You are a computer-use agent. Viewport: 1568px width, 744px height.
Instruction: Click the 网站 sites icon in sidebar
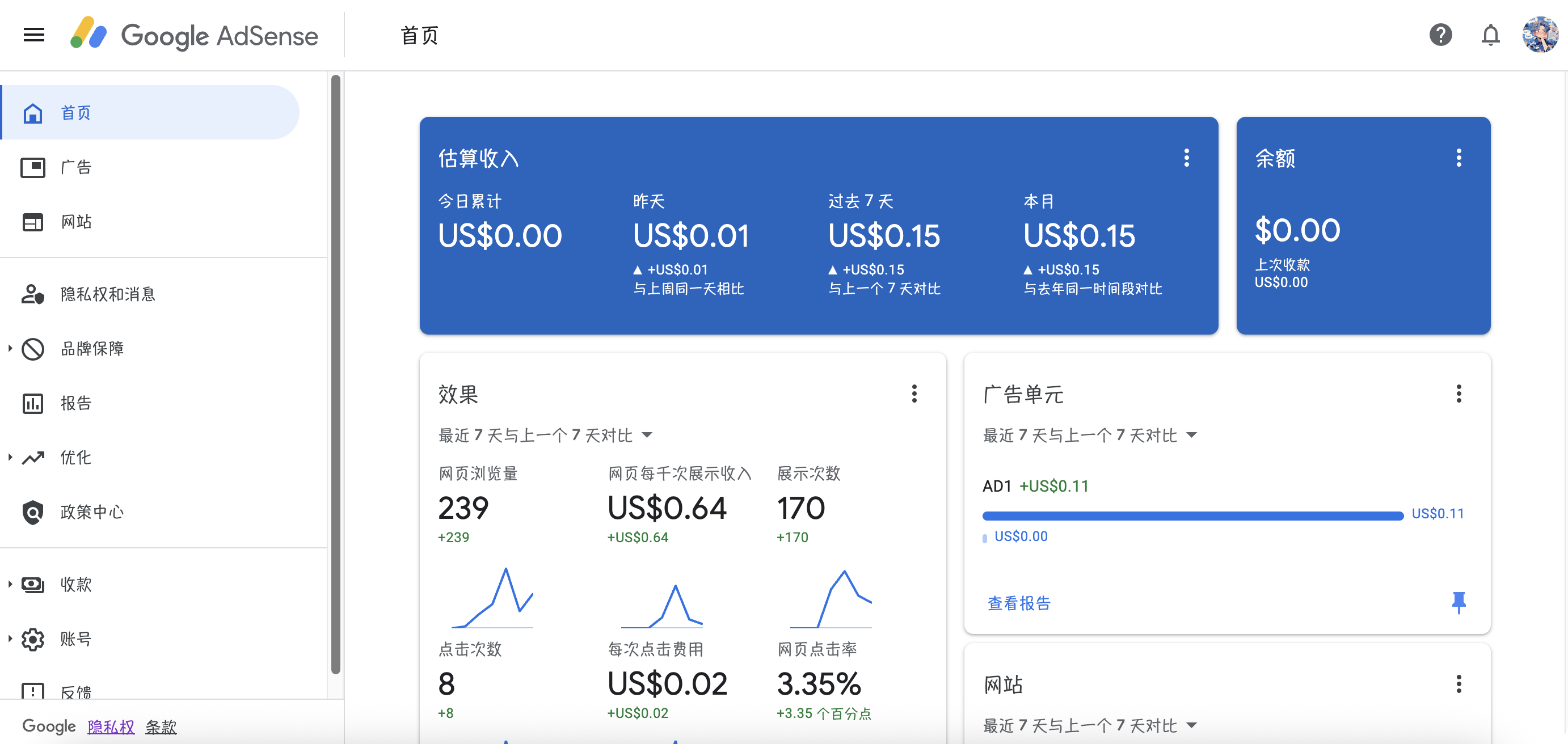pyautogui.click(x=33, y=222)
